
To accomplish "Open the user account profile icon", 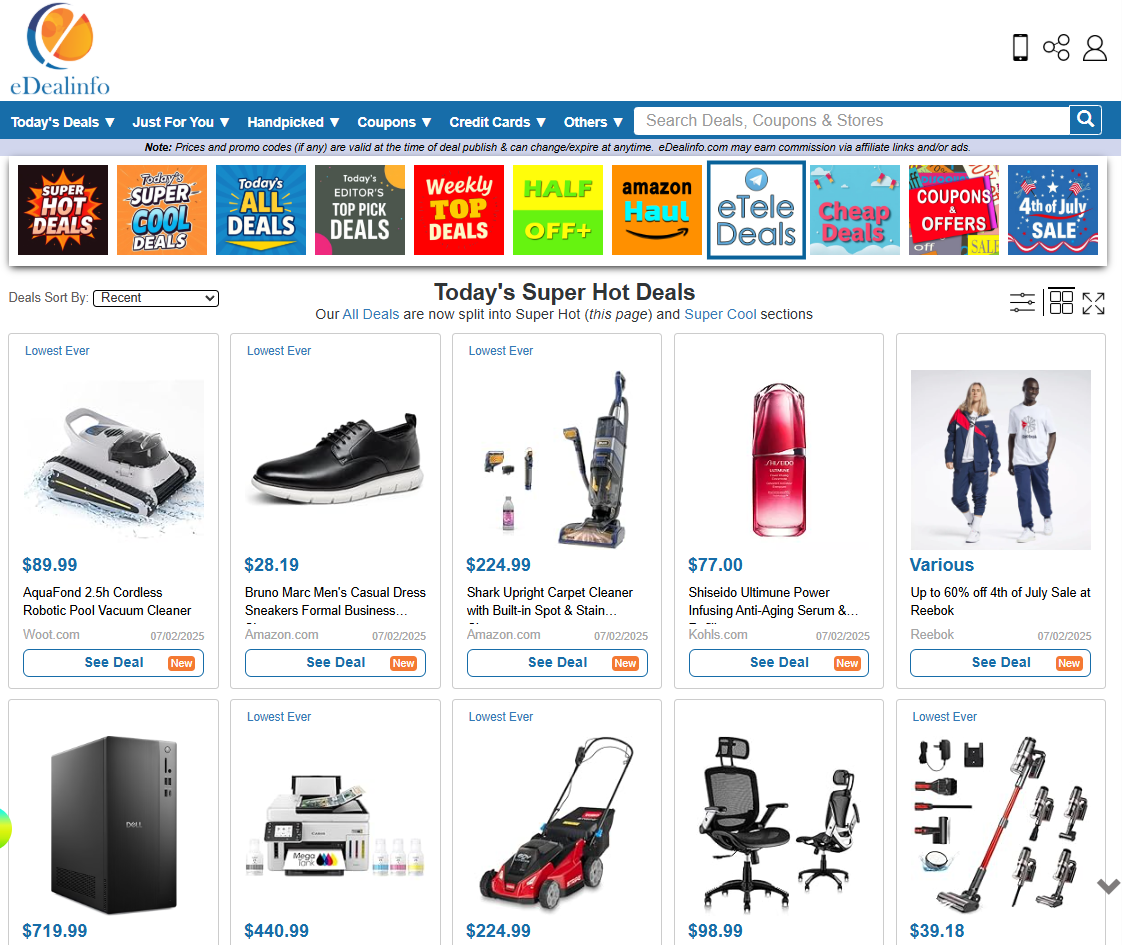I will 1095,48.
